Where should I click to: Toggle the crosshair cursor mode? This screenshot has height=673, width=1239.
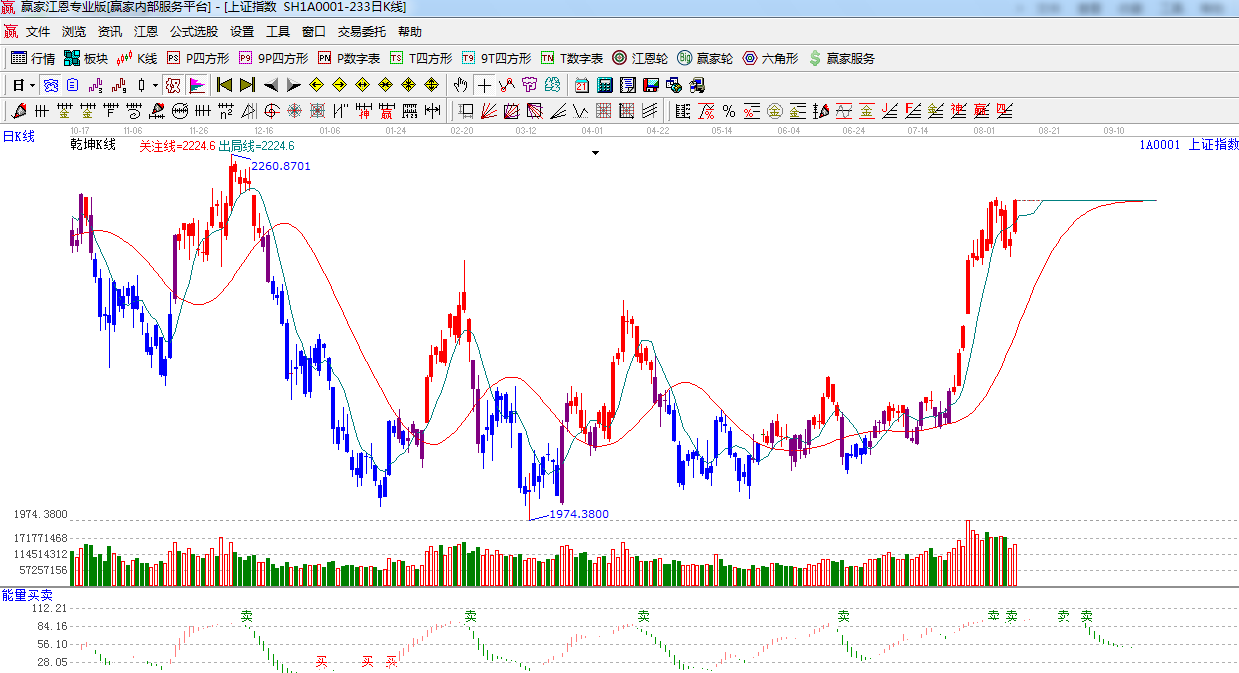point(484,85)
